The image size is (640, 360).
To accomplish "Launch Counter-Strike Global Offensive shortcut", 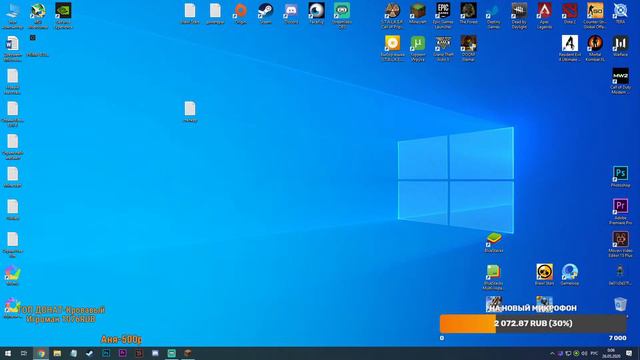I will 595,16.
